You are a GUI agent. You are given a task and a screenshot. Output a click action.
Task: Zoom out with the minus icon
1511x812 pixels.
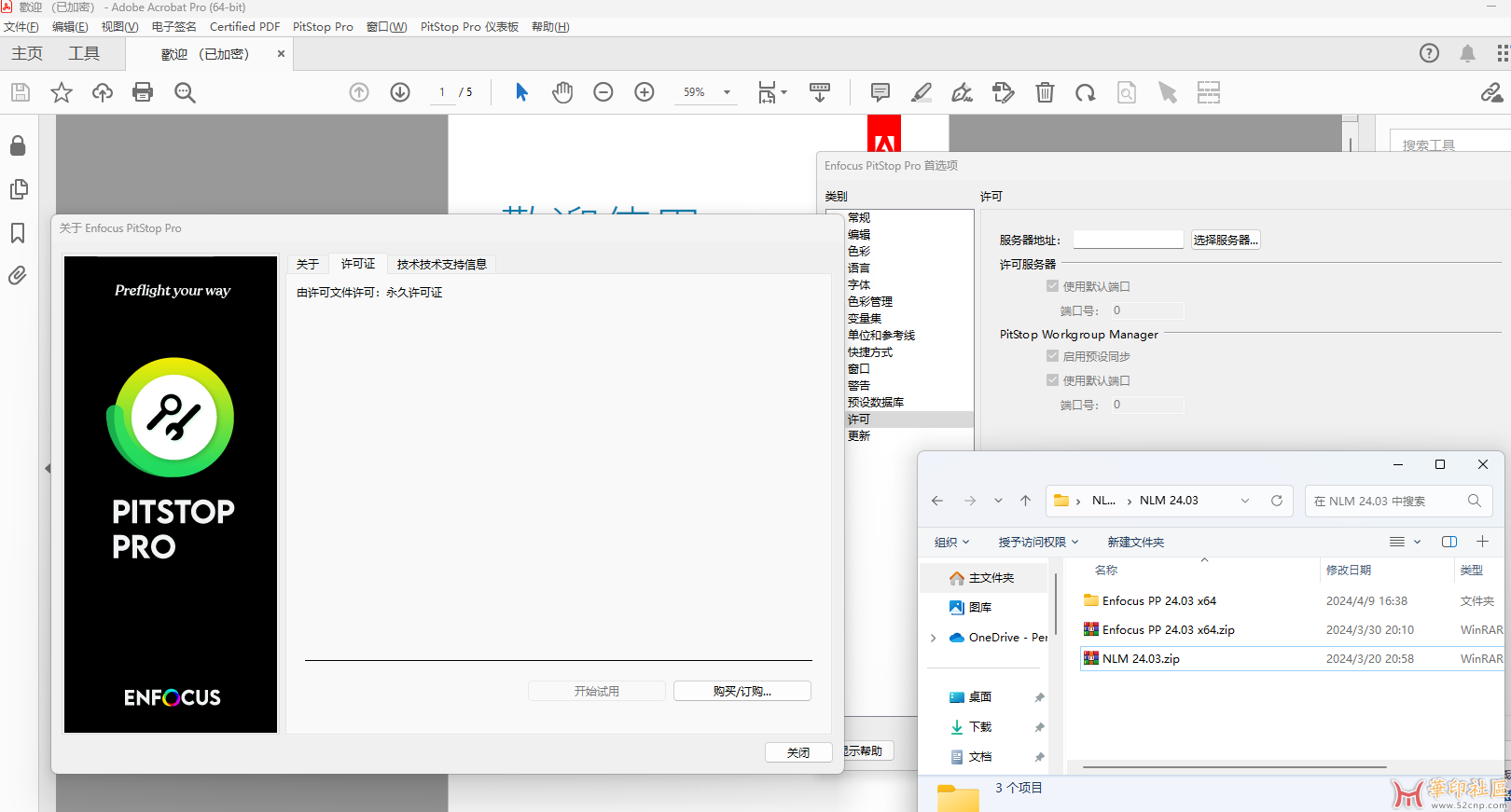603,92
